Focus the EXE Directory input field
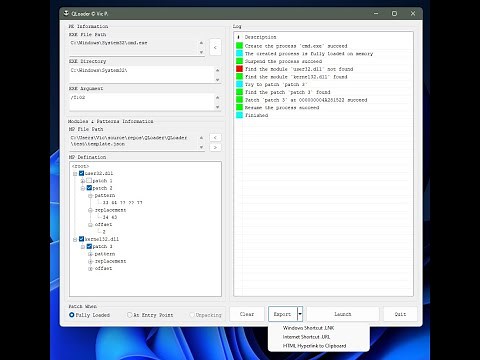480x360 pixels. [142, 75]
